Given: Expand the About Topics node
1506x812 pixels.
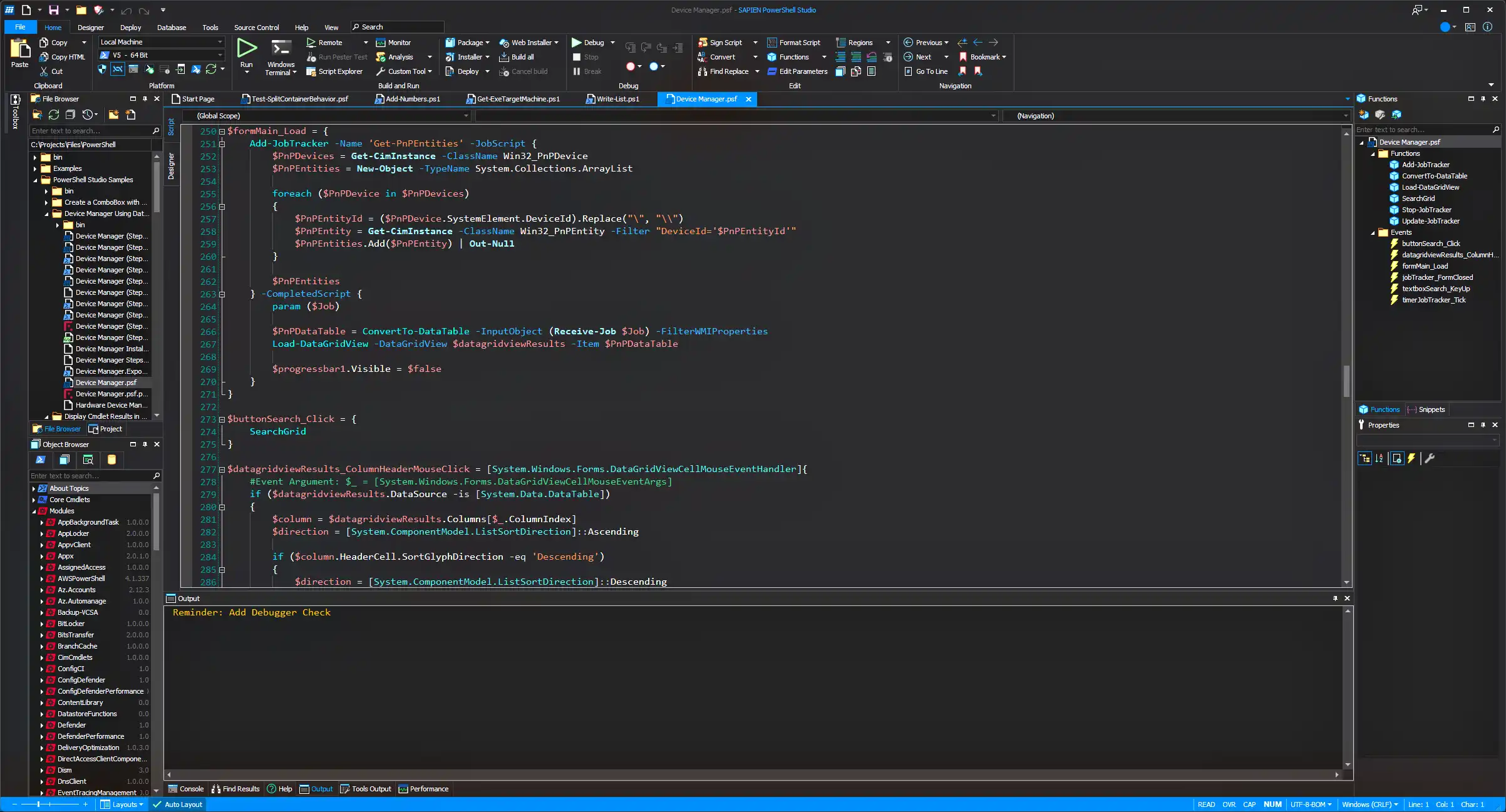Looking at the screenshot, I should click(x=34, y=488).
